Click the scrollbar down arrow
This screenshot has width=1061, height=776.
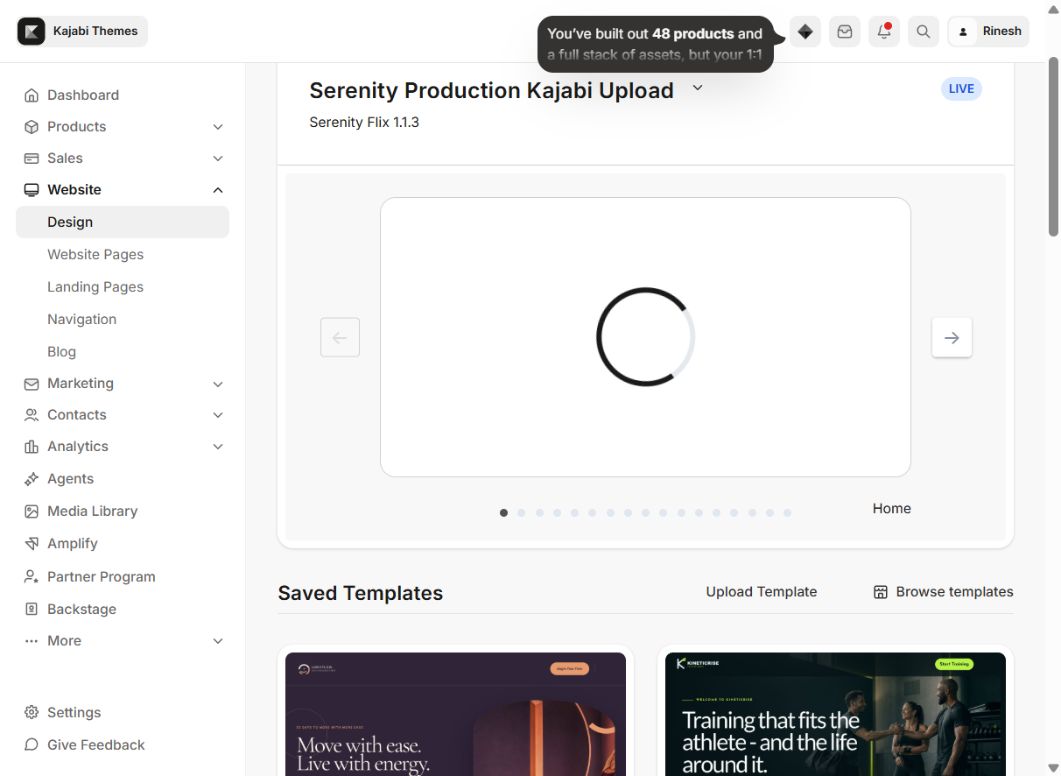point(1053,769)
